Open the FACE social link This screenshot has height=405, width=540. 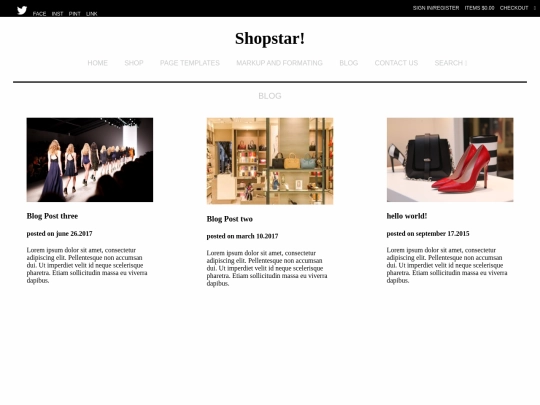39,14
